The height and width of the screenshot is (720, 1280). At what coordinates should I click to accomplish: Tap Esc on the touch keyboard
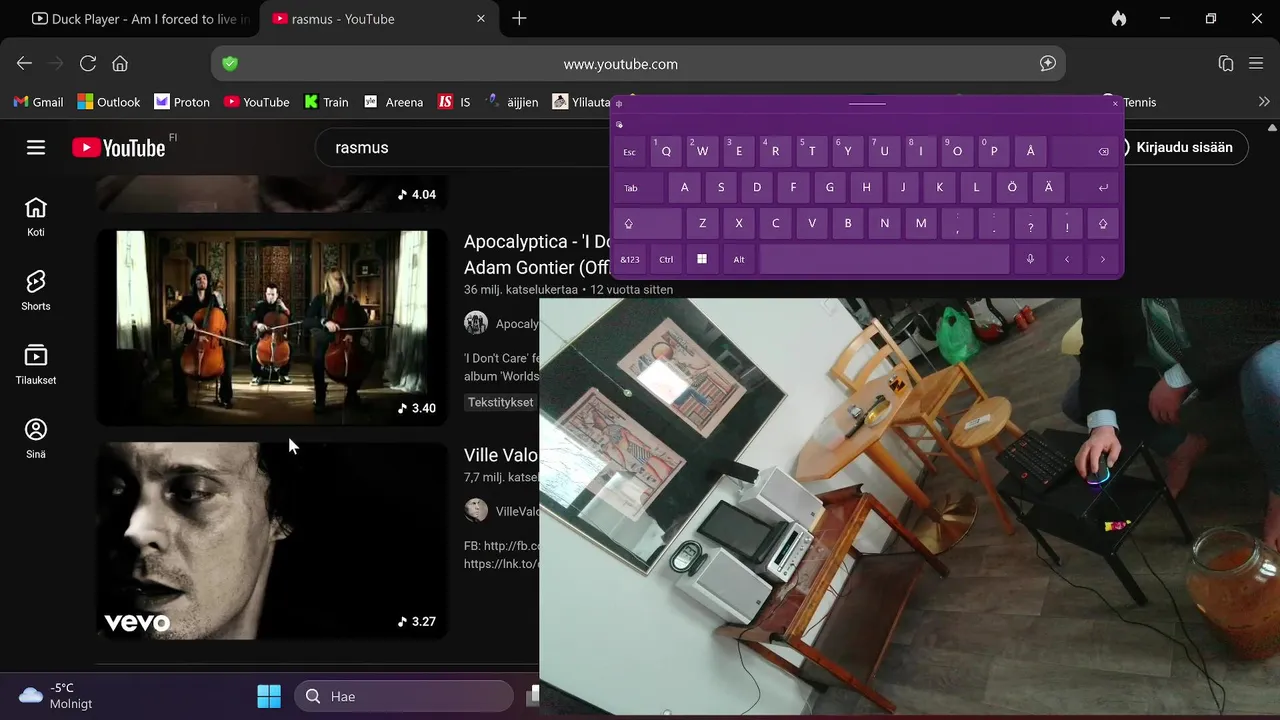pos(629,151)
